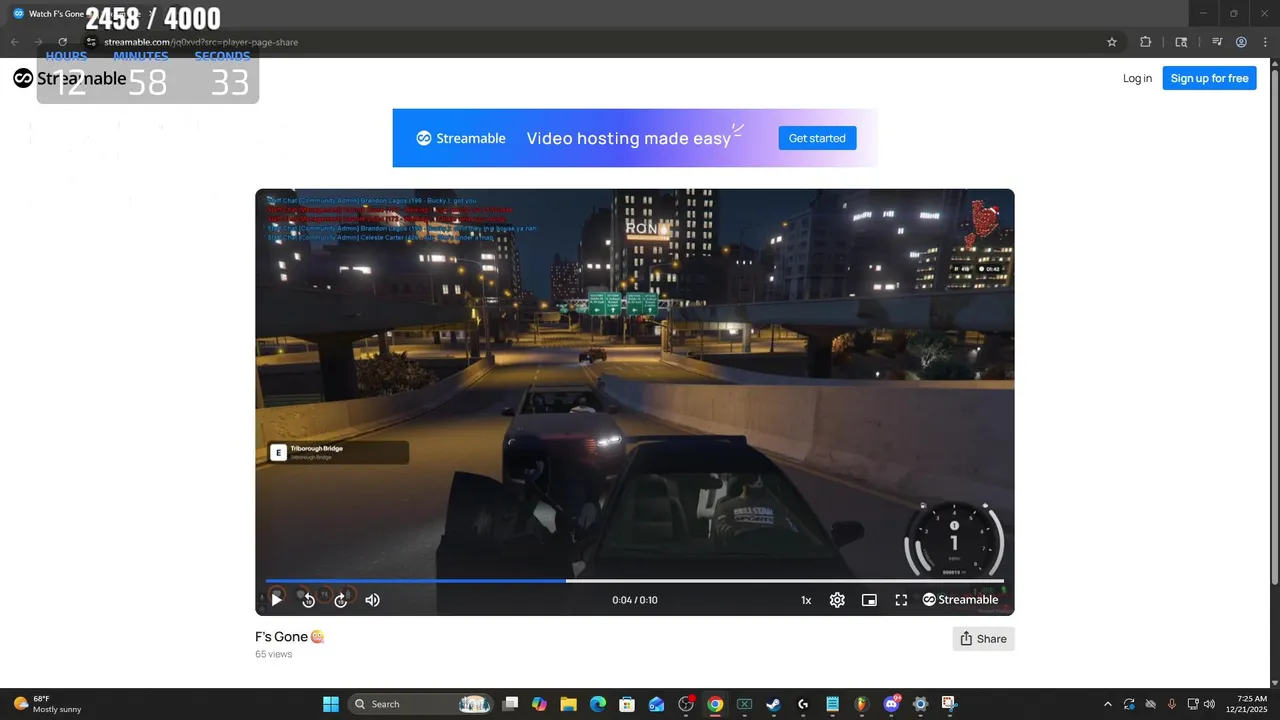Image resolution: width=1280 pixels, height=720 pixels.
Task: Click the 65 views text
Action: point(273,654)
